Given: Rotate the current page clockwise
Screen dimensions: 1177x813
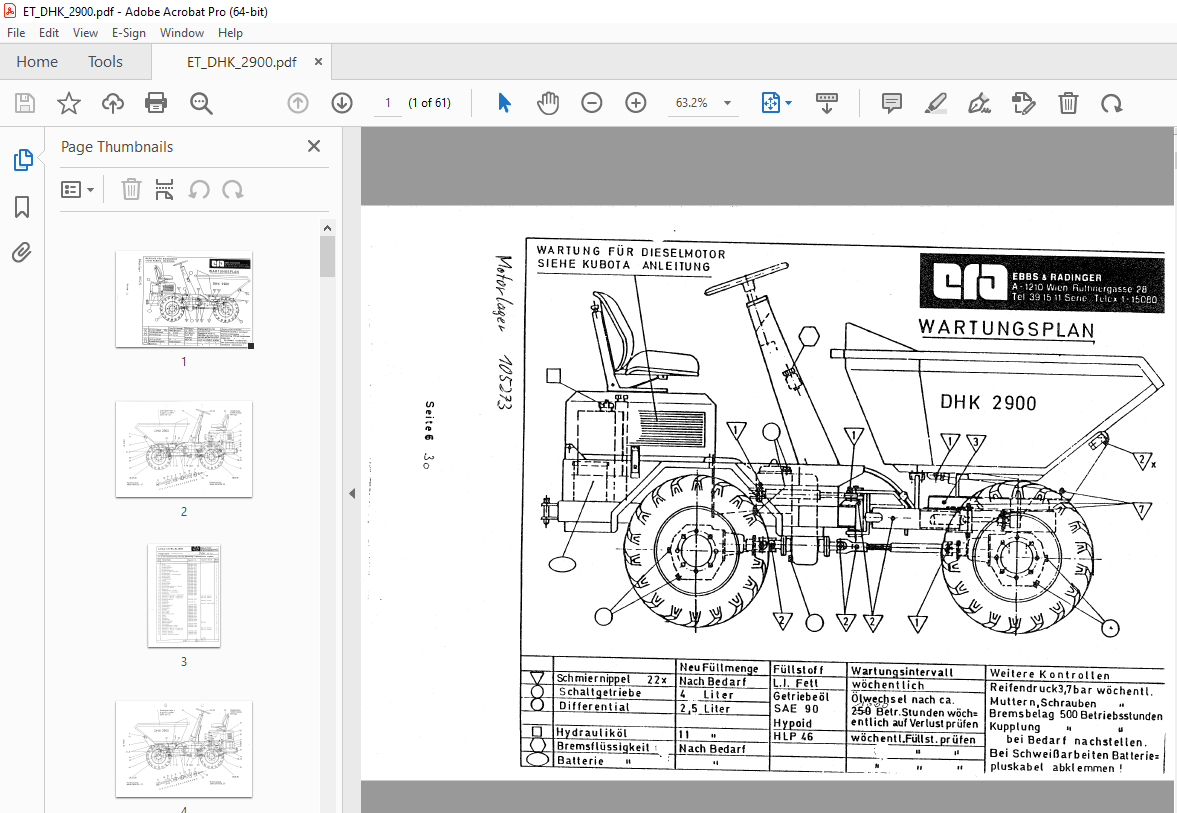Looking at the screenshot, I should (x=1113, y=102).
